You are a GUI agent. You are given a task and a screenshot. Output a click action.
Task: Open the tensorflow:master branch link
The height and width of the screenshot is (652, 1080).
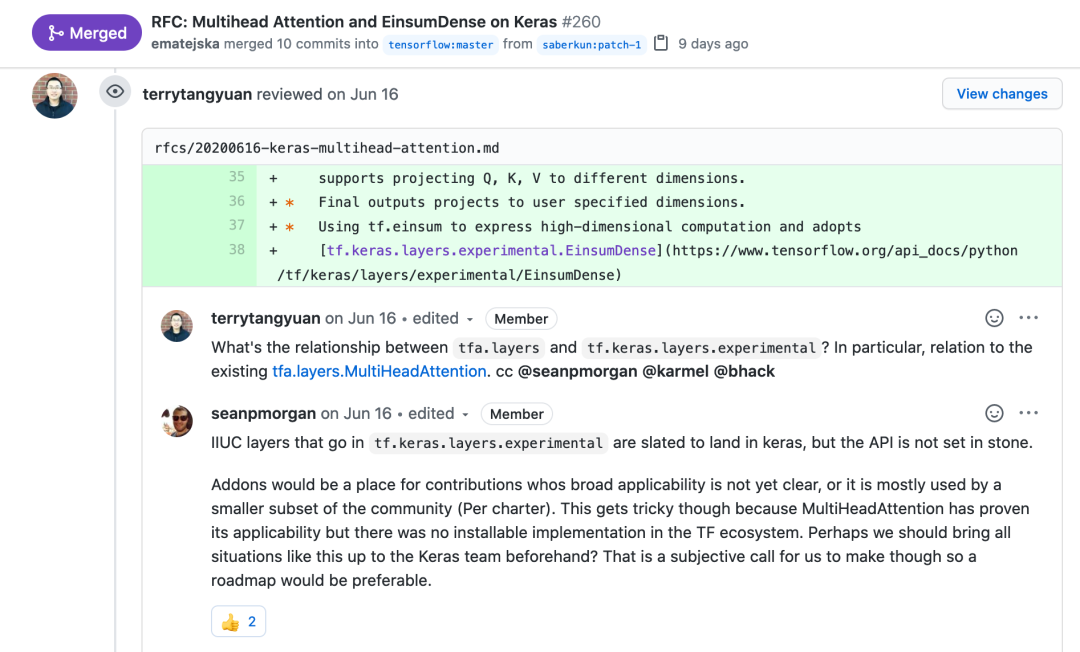pyautogui.click(x=441, y=45)
